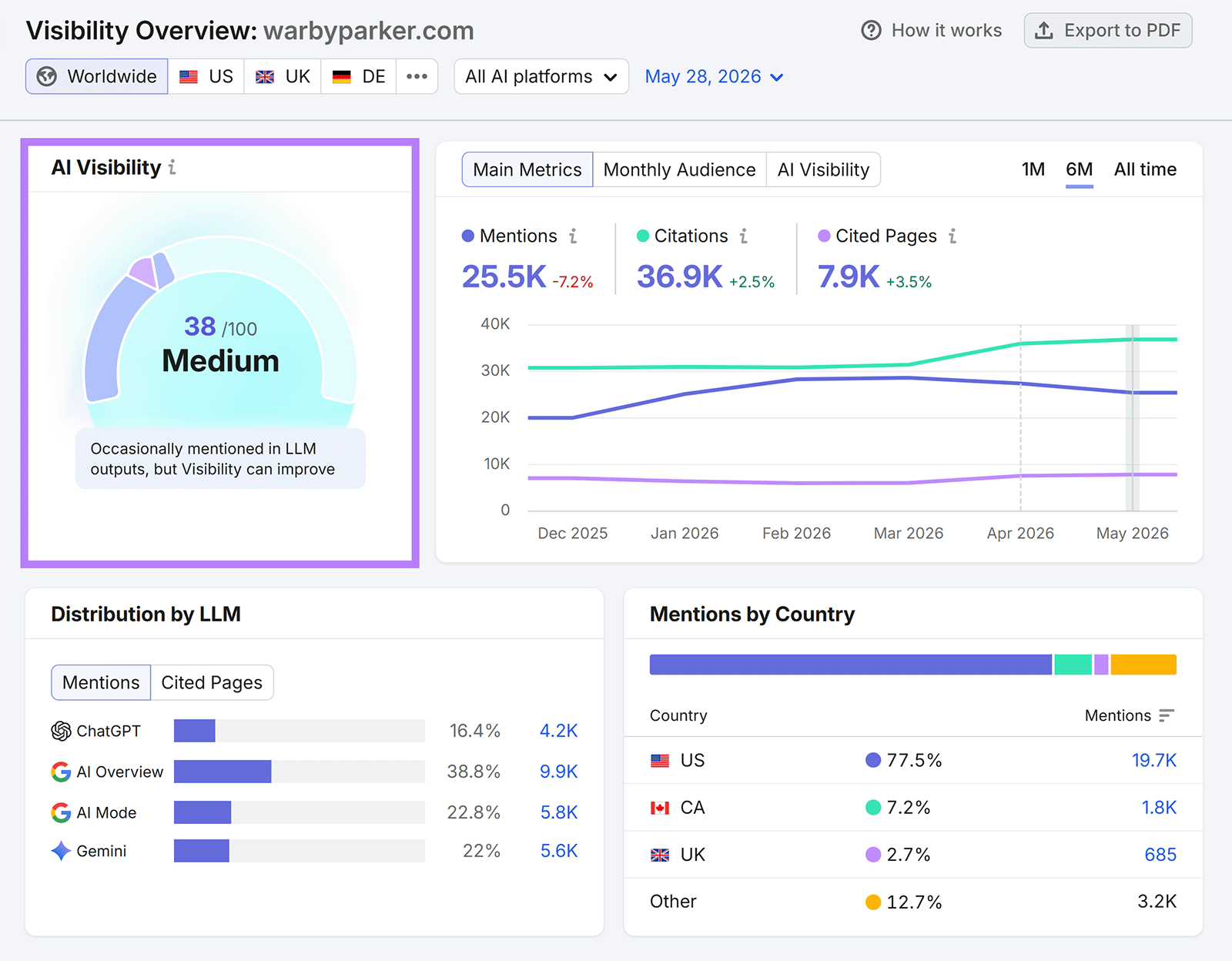Image resolution: width=1232 pixels, height=961 pixels.
Task: Click the Google icon beside AI Mode
Action: coord(61,812)
